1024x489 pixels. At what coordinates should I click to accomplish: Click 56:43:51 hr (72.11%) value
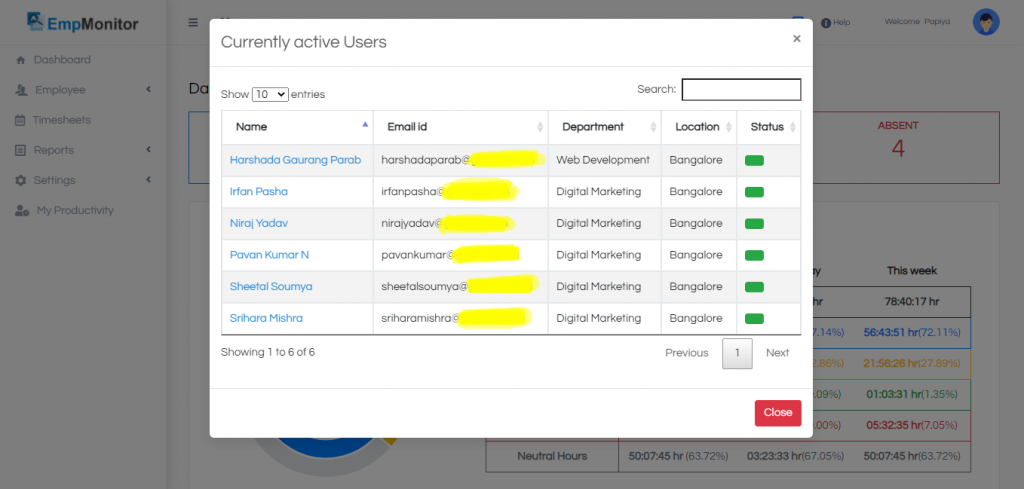pyautogui.click(x=912, y=332)
